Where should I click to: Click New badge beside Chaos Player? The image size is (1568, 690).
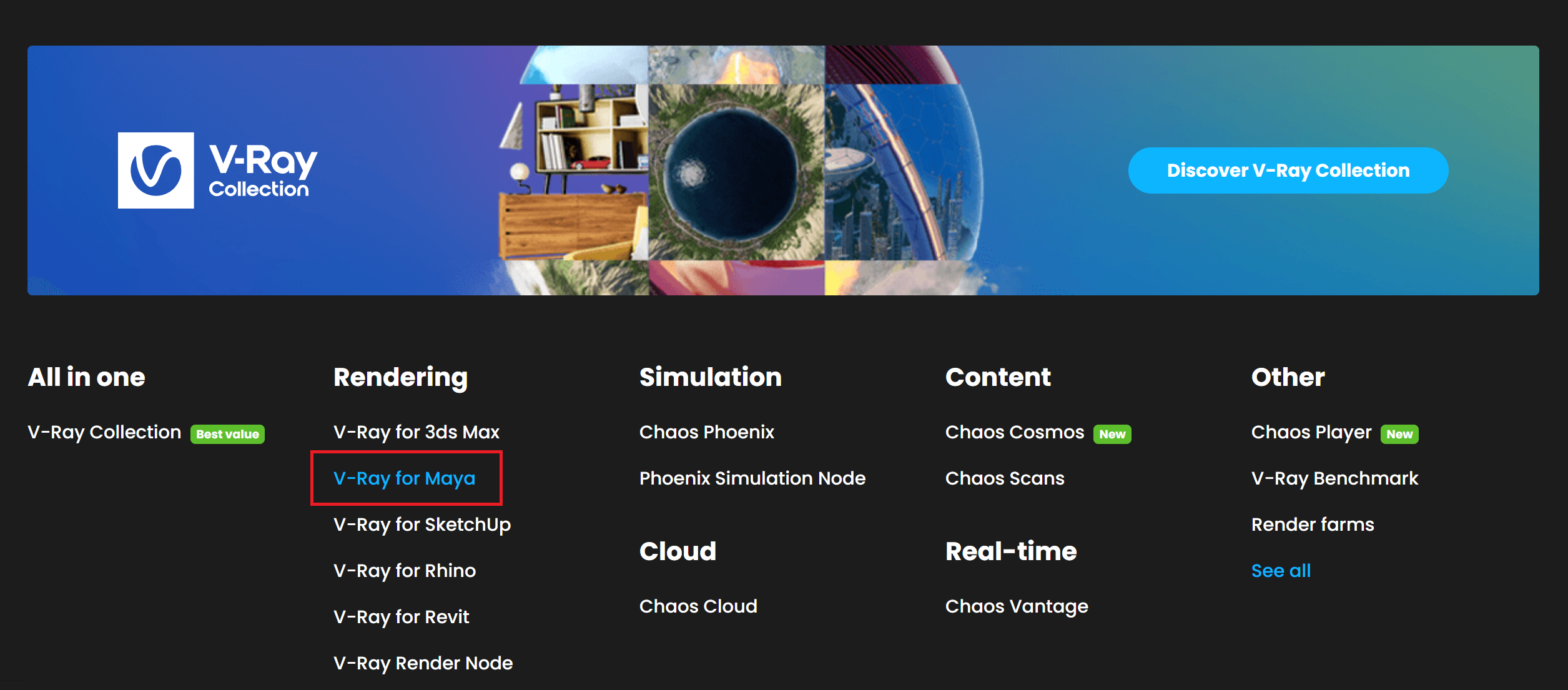1399,434
